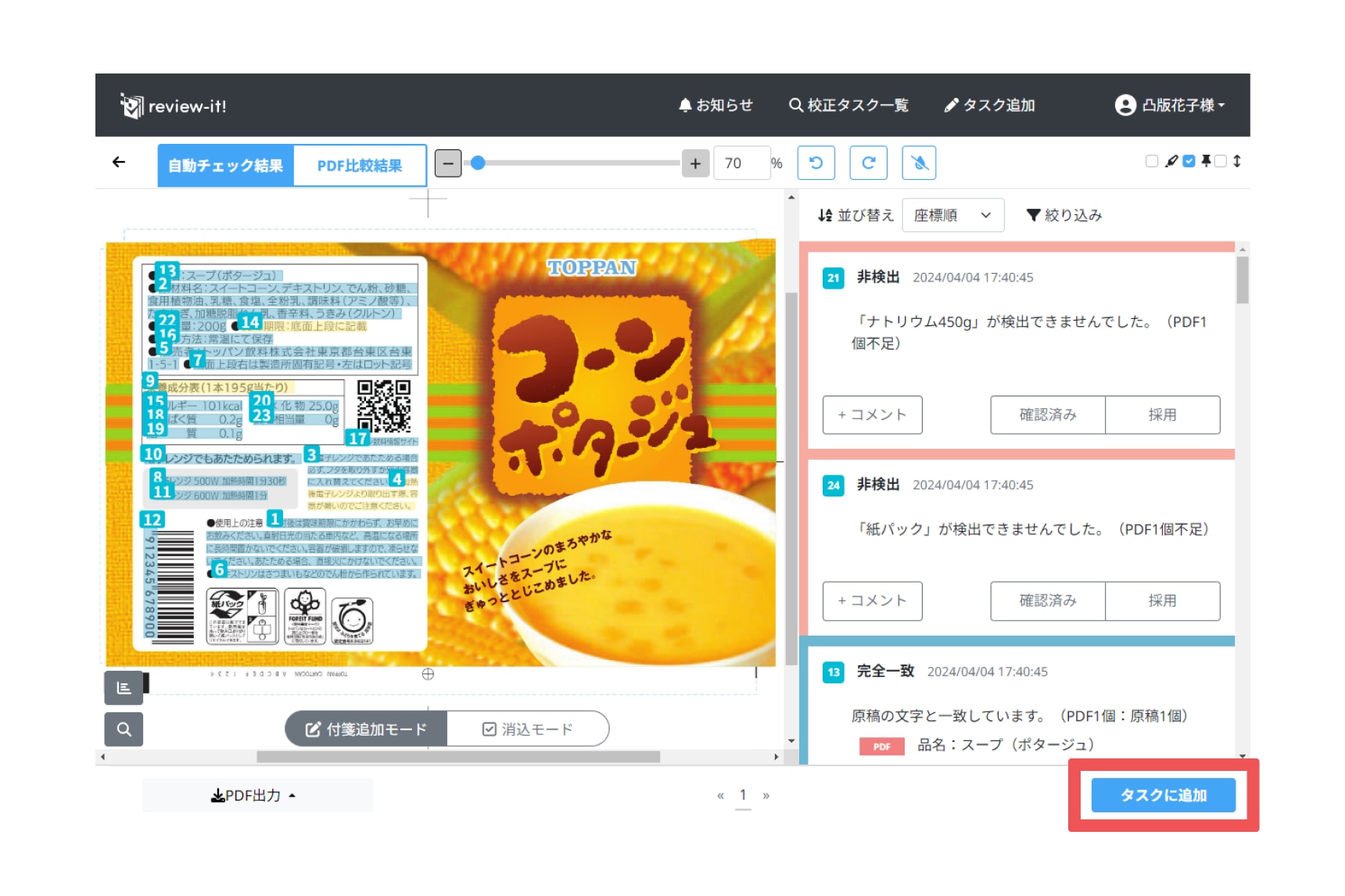1345x896 pixels.
Task: Rotate counterclockwise with the undo-arrow button
Action: point(816,163)
